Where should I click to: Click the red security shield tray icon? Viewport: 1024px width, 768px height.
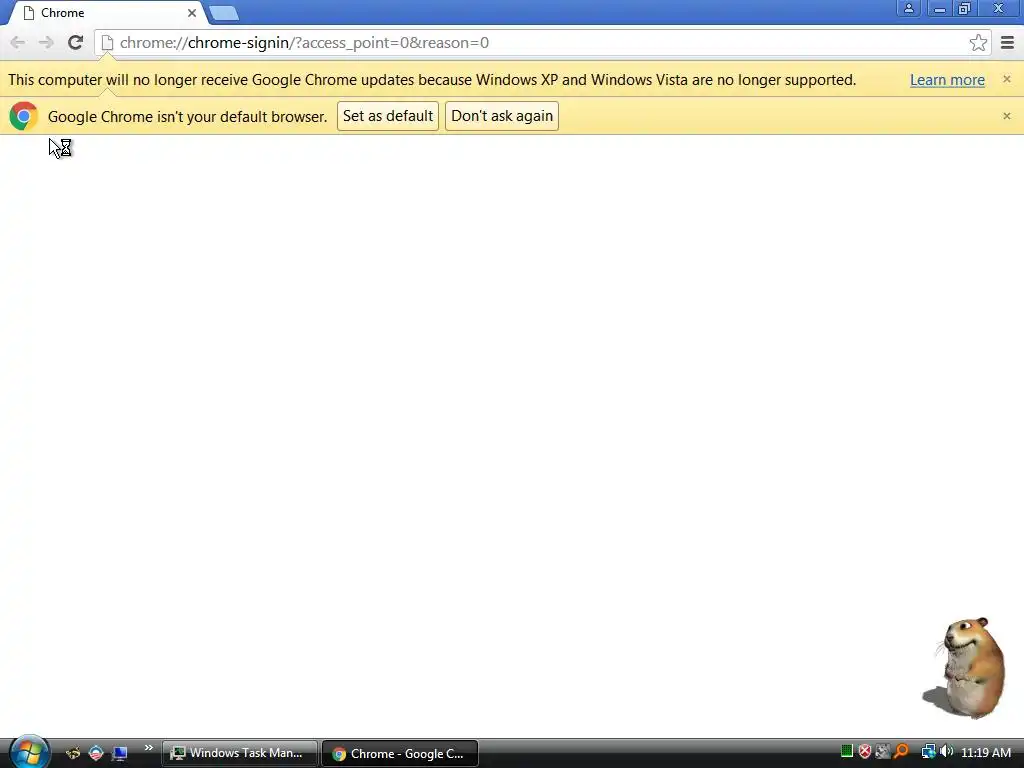865,752
